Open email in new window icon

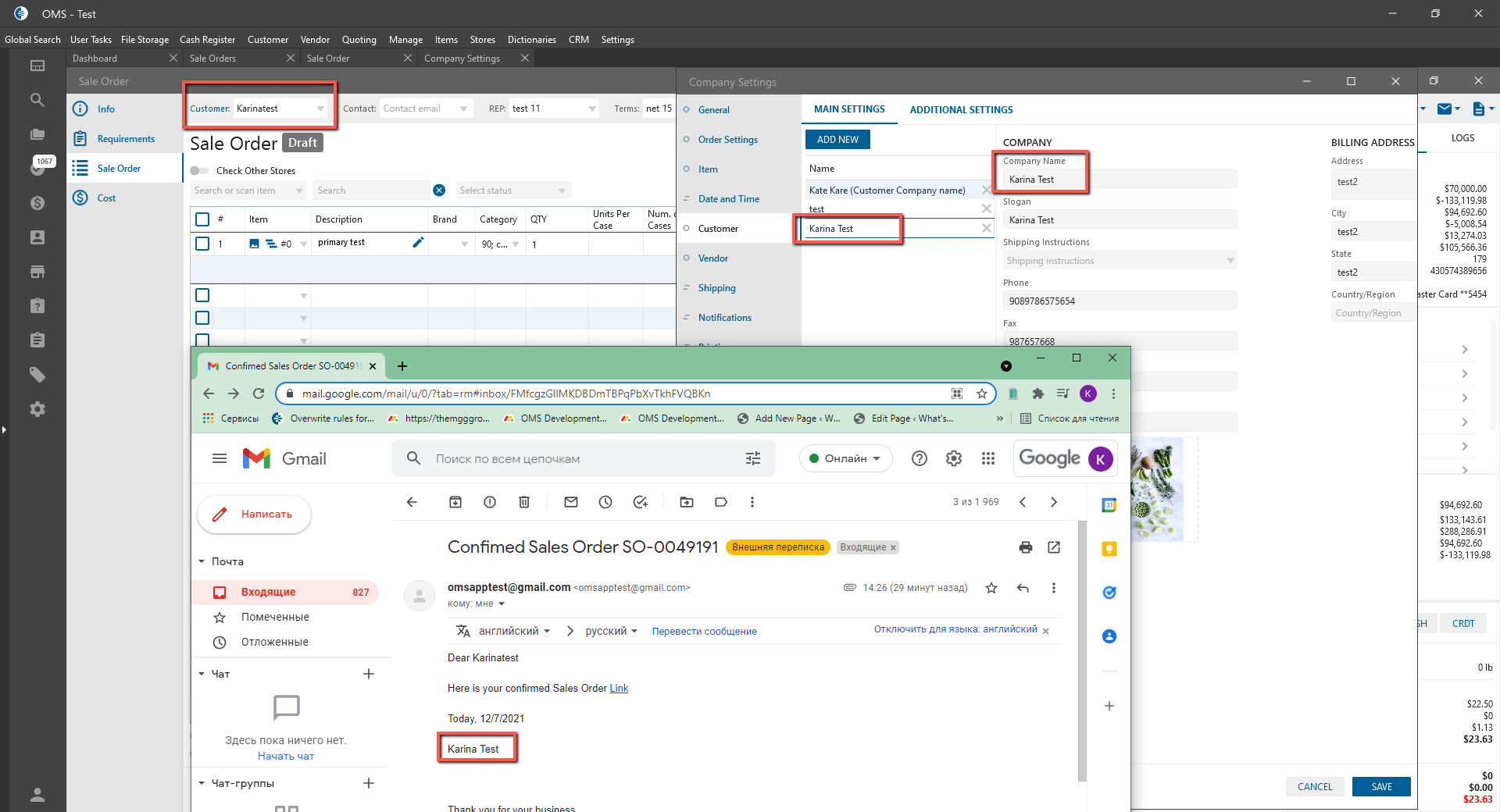[x=1054, y=547]
